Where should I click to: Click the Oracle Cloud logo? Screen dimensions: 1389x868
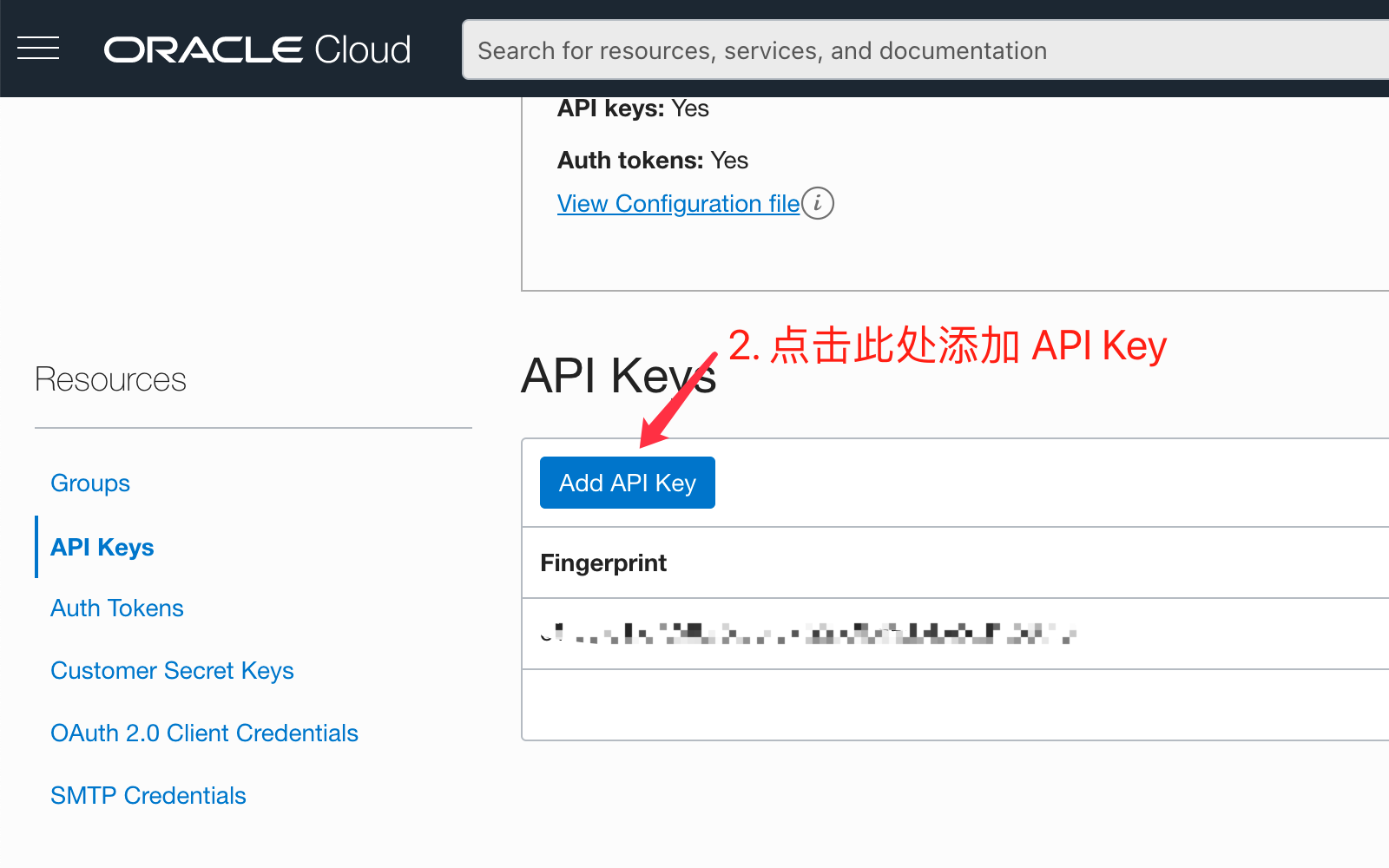click(257, 49)
